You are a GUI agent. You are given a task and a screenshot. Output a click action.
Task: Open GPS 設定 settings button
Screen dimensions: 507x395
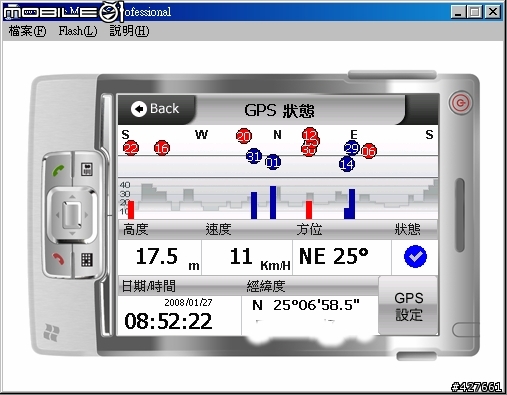point(408,306)
